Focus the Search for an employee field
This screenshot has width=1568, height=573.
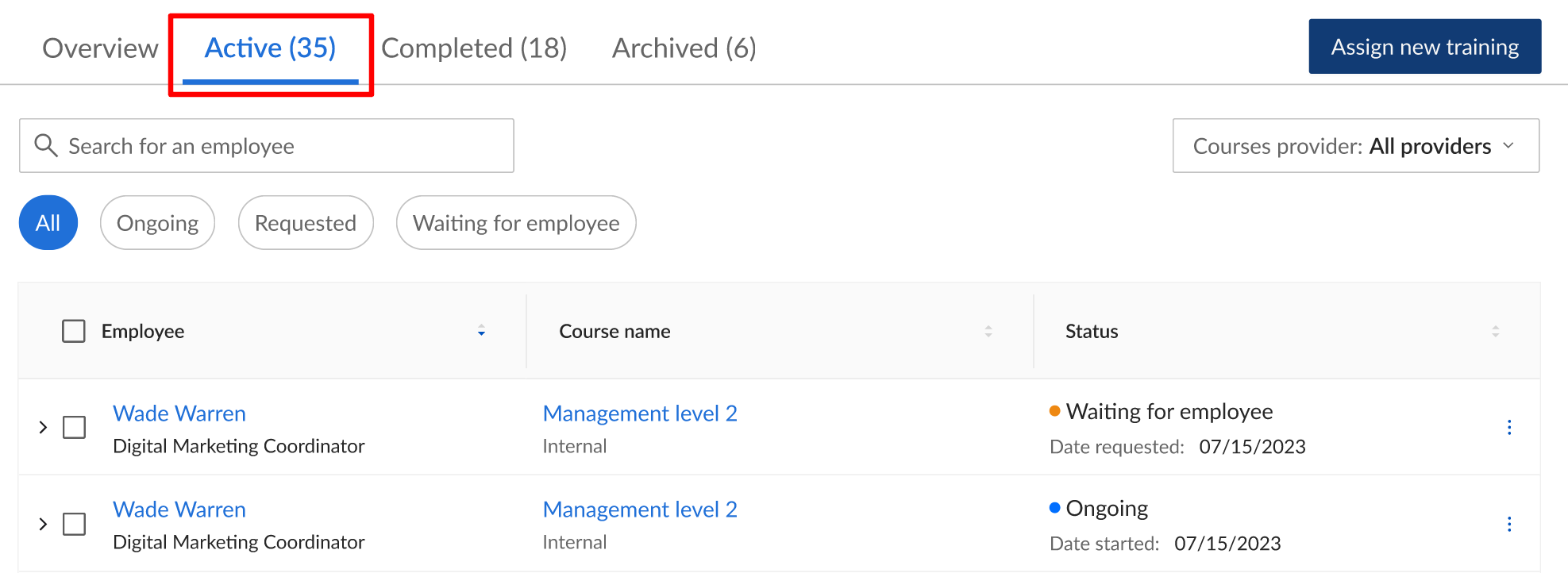278,146
